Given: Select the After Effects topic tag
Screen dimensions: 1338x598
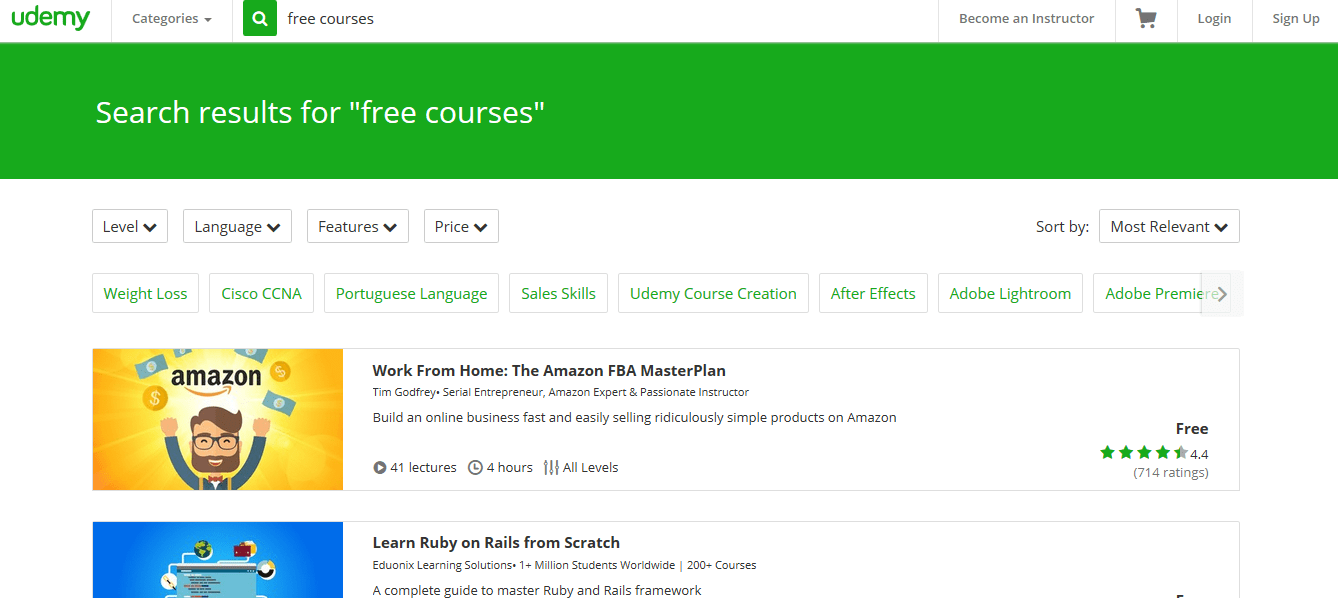Looking at the screenshot, I should [x=873, y=293].
